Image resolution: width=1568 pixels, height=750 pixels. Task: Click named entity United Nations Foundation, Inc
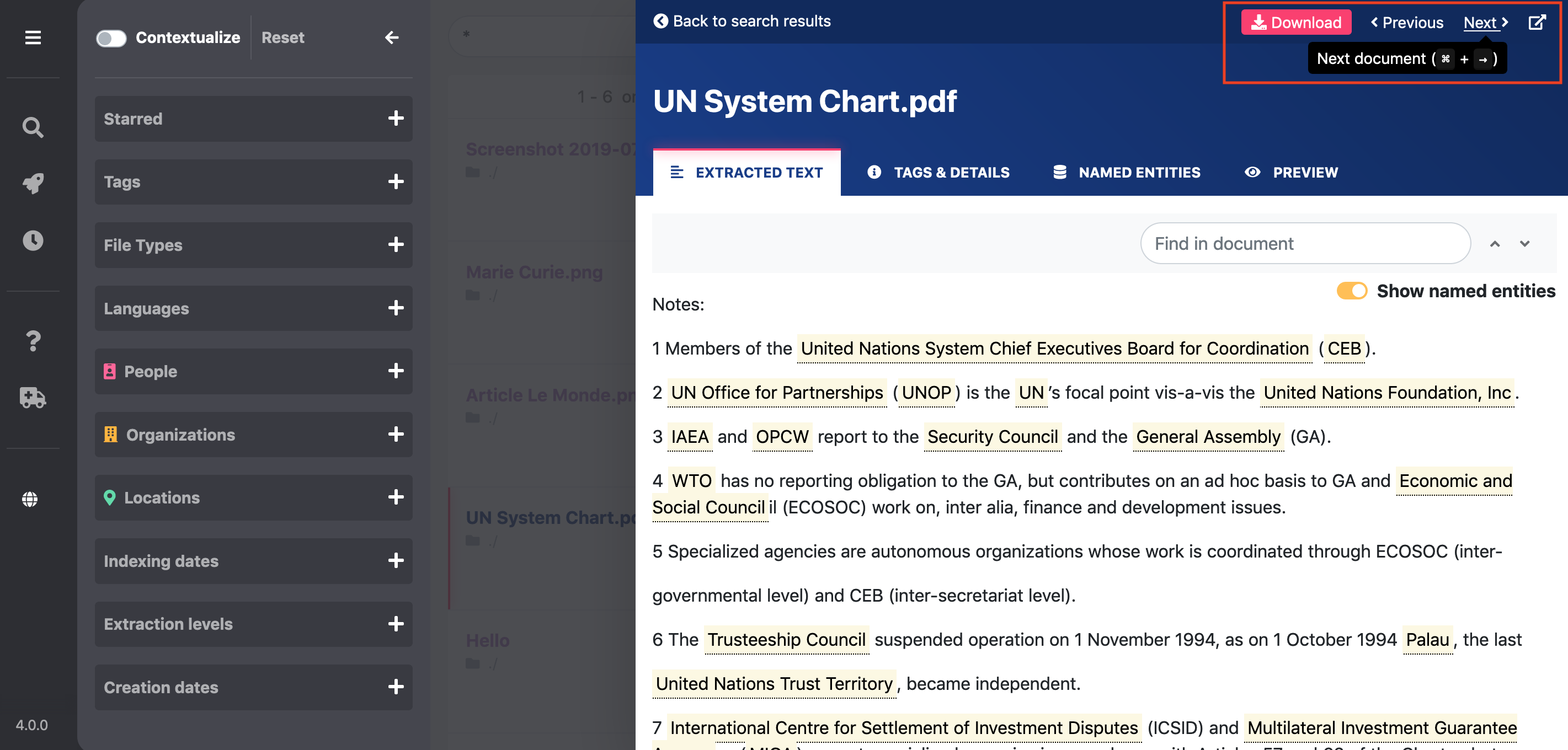coord(1386,392)
